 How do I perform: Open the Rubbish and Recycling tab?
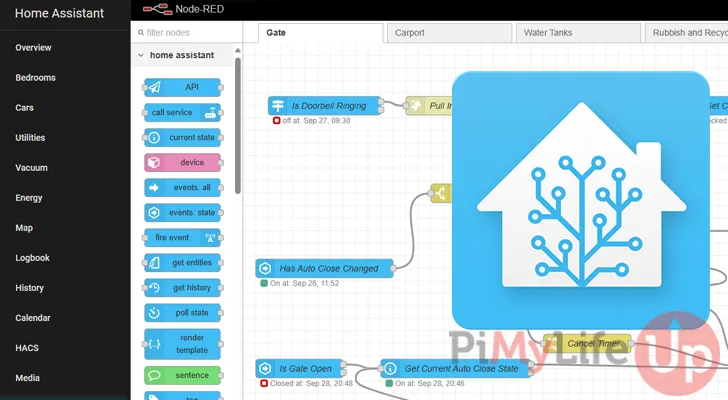click(x=687, y=32)
